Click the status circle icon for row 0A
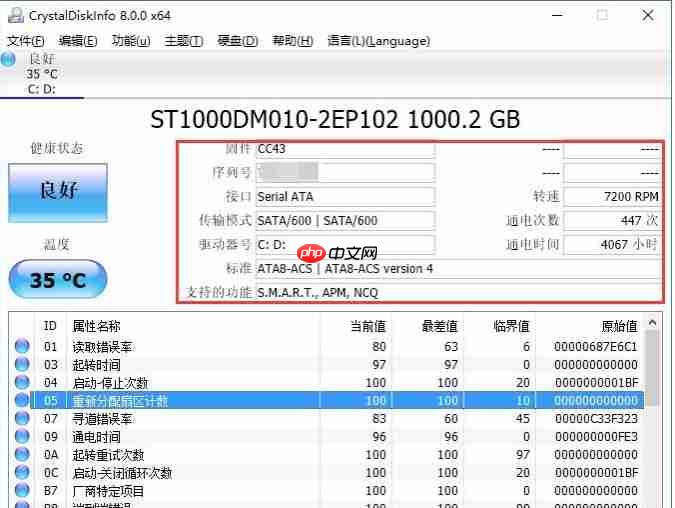This screenshot has height=508, width=675. [22, 454]
